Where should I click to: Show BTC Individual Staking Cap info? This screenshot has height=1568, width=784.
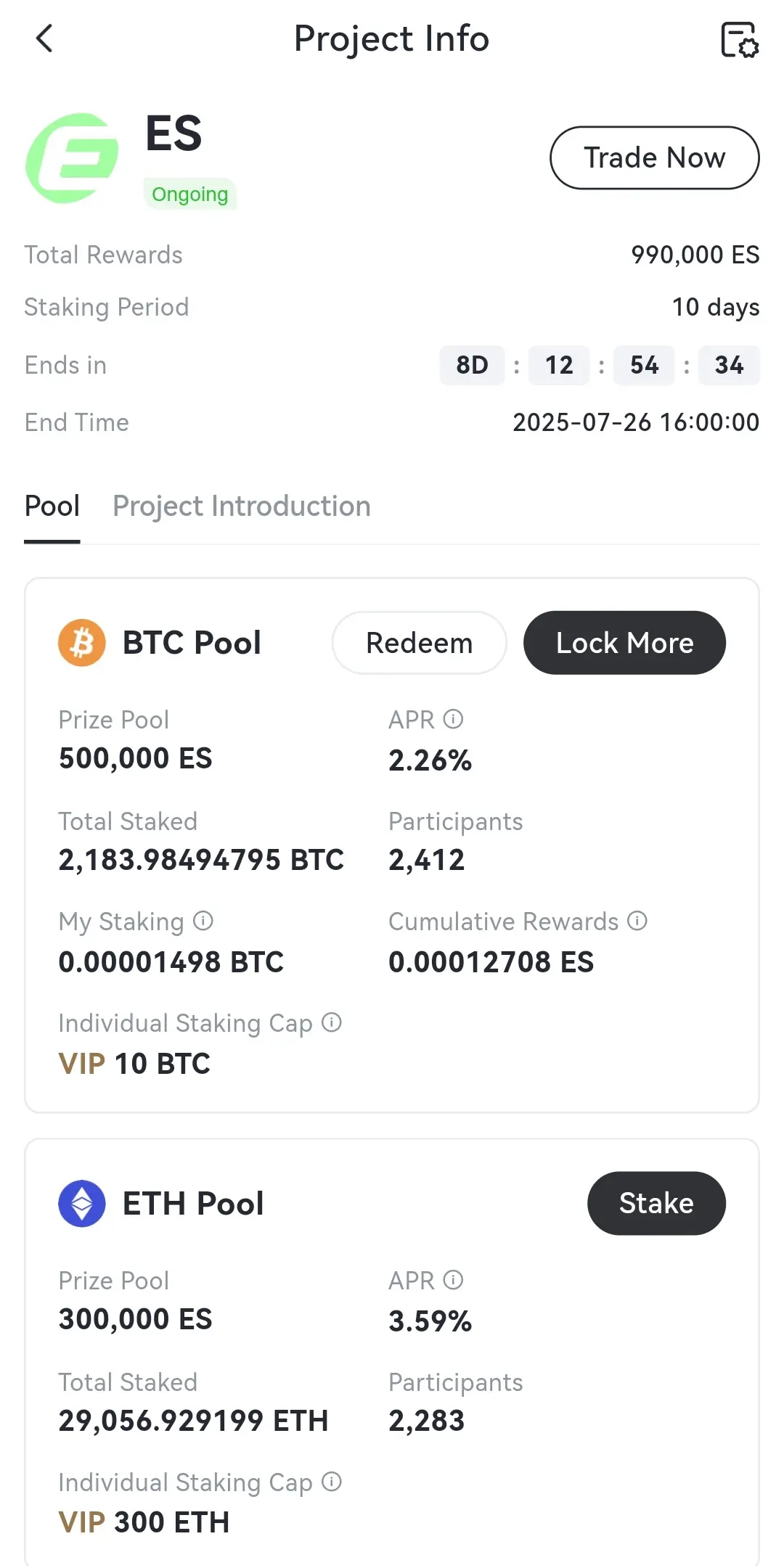[332, 1022]
